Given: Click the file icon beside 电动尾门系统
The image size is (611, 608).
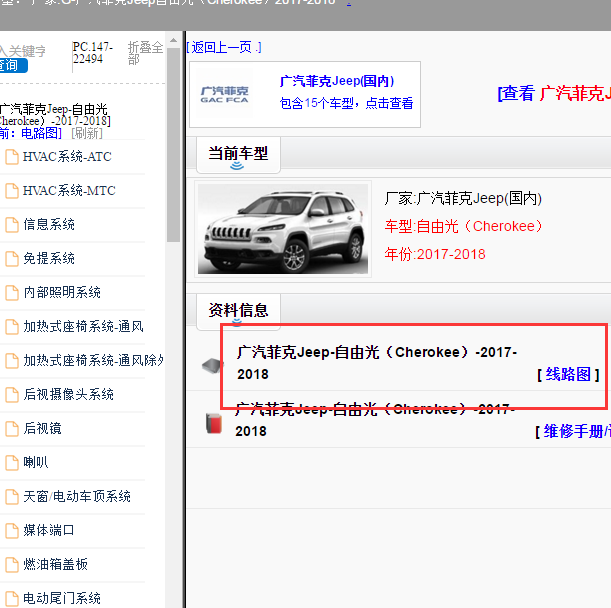Looking at the screenshot, I should (x=12, y=598).
